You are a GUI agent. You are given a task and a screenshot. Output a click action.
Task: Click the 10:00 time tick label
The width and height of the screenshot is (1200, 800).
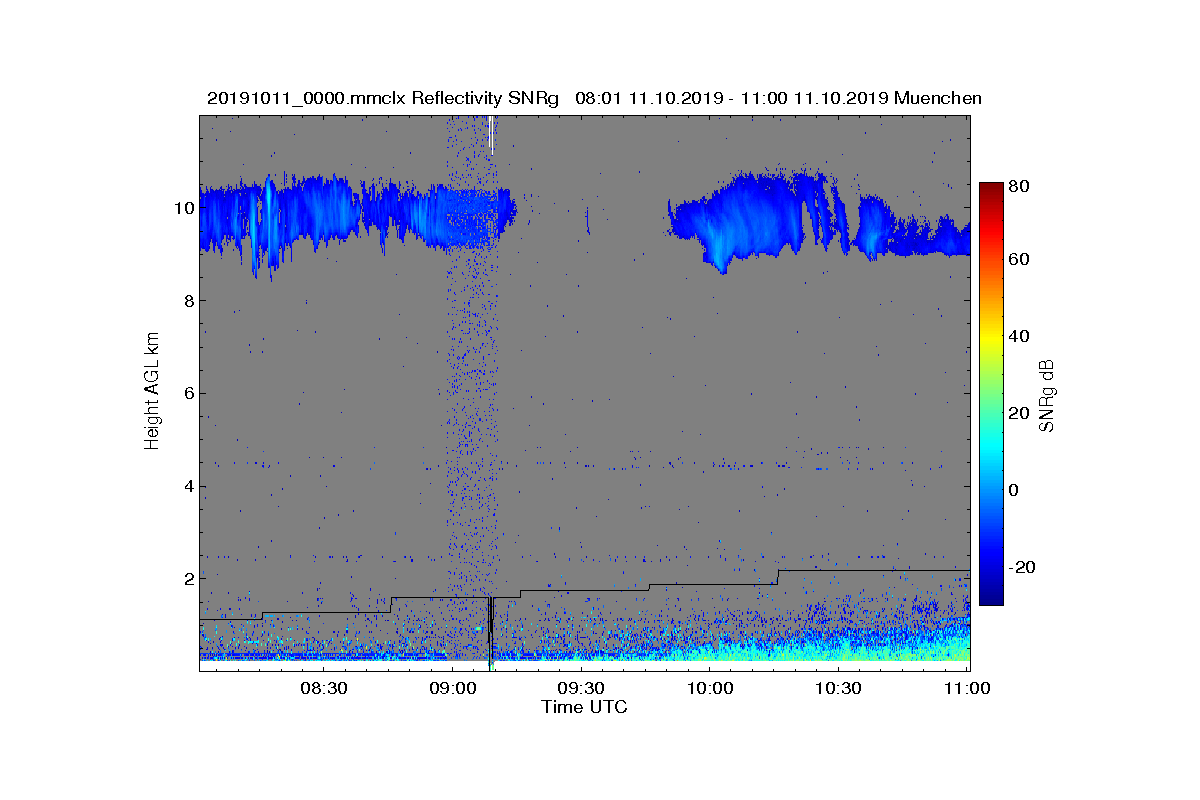pyautogui.click(x=710, y=688)
